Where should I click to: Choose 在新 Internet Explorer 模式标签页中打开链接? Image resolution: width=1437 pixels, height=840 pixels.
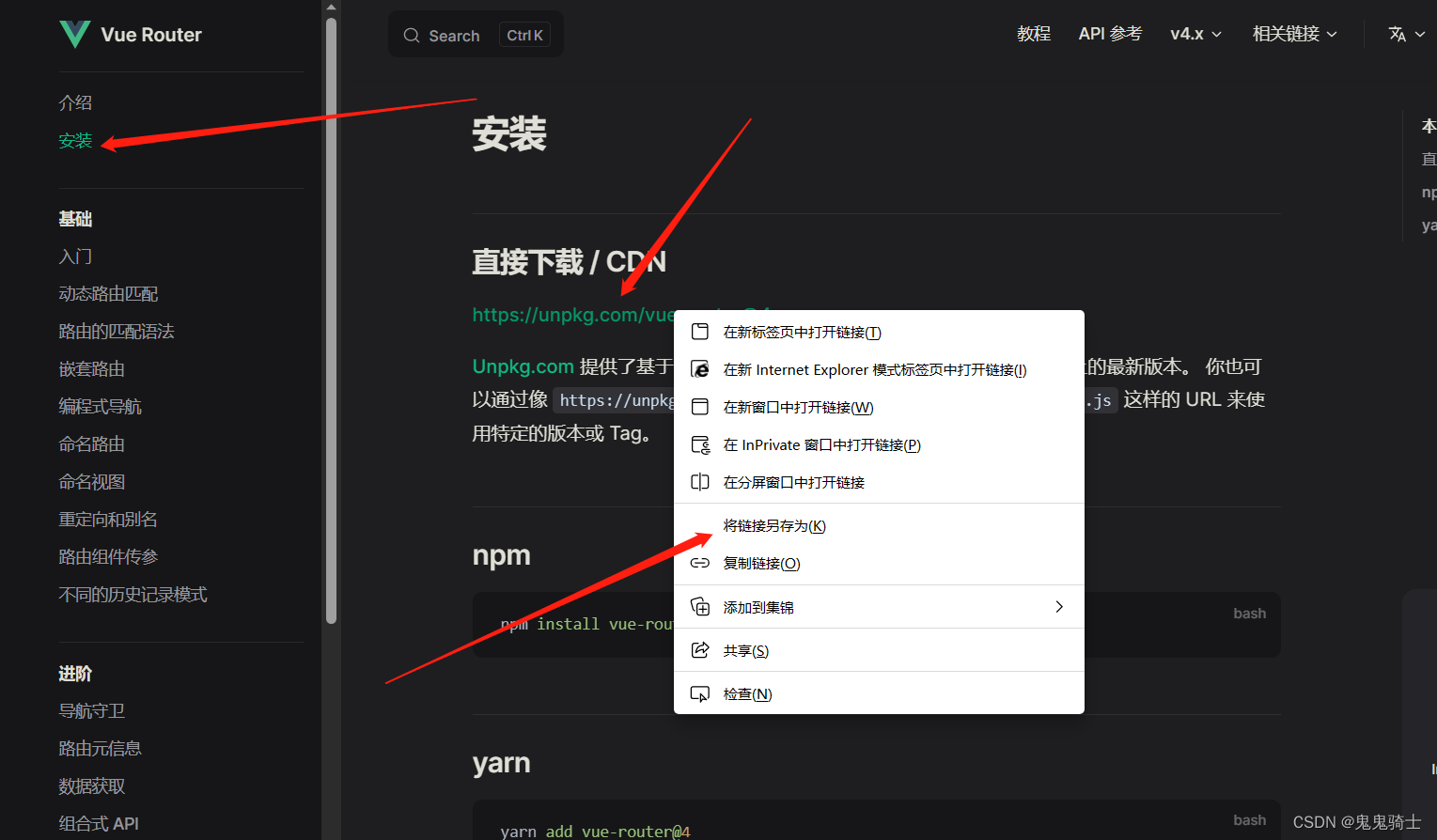(x=879, y=369)
